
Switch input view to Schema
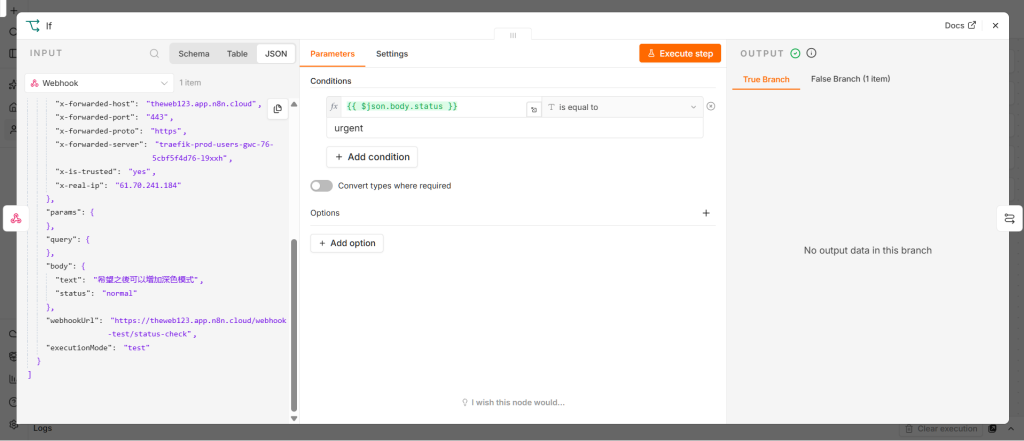pyautogui.click(x=194, y=54)
